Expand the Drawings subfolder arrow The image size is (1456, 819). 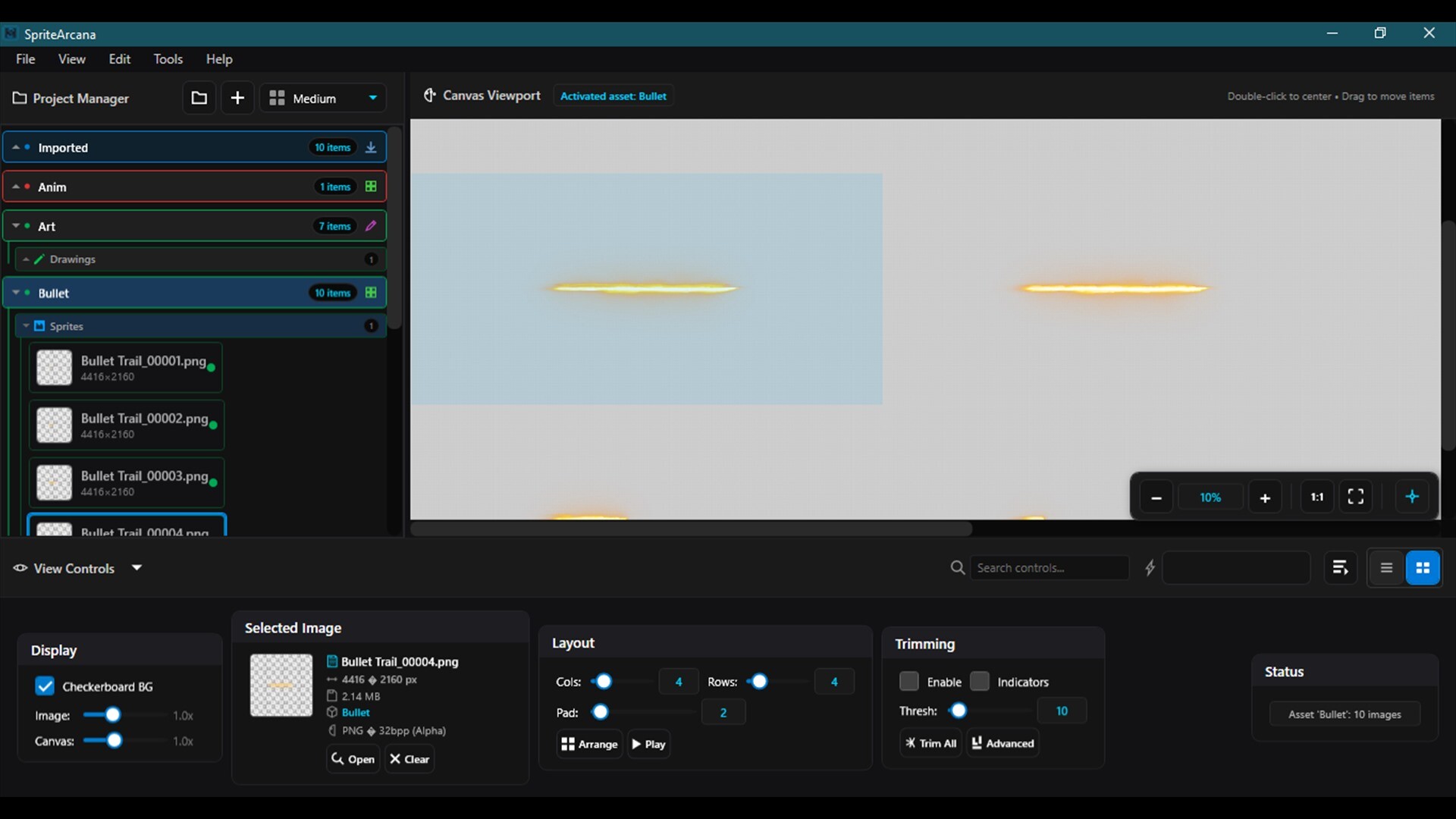click(27, 259)
